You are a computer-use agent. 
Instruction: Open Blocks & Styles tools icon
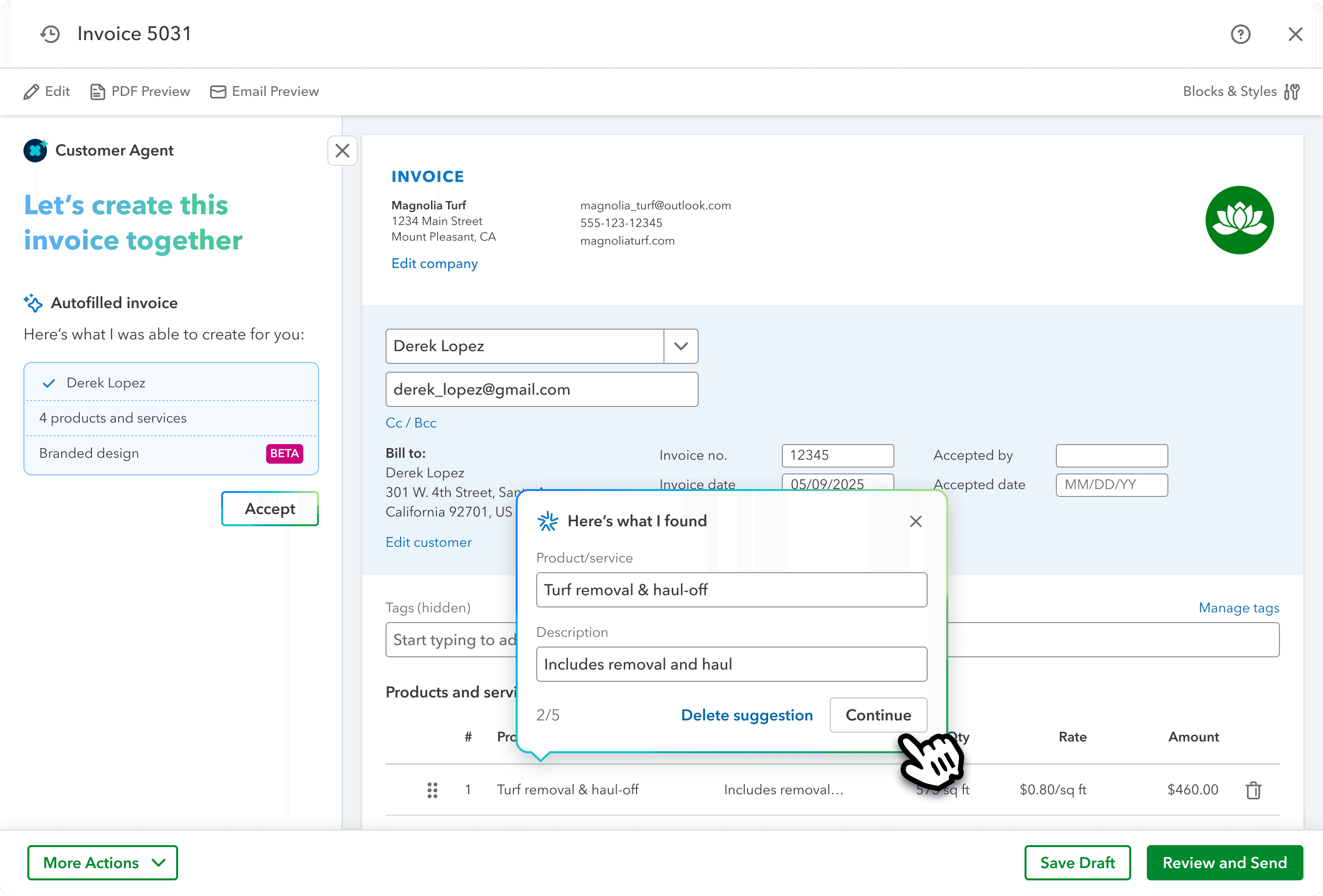coord(1292,91)
